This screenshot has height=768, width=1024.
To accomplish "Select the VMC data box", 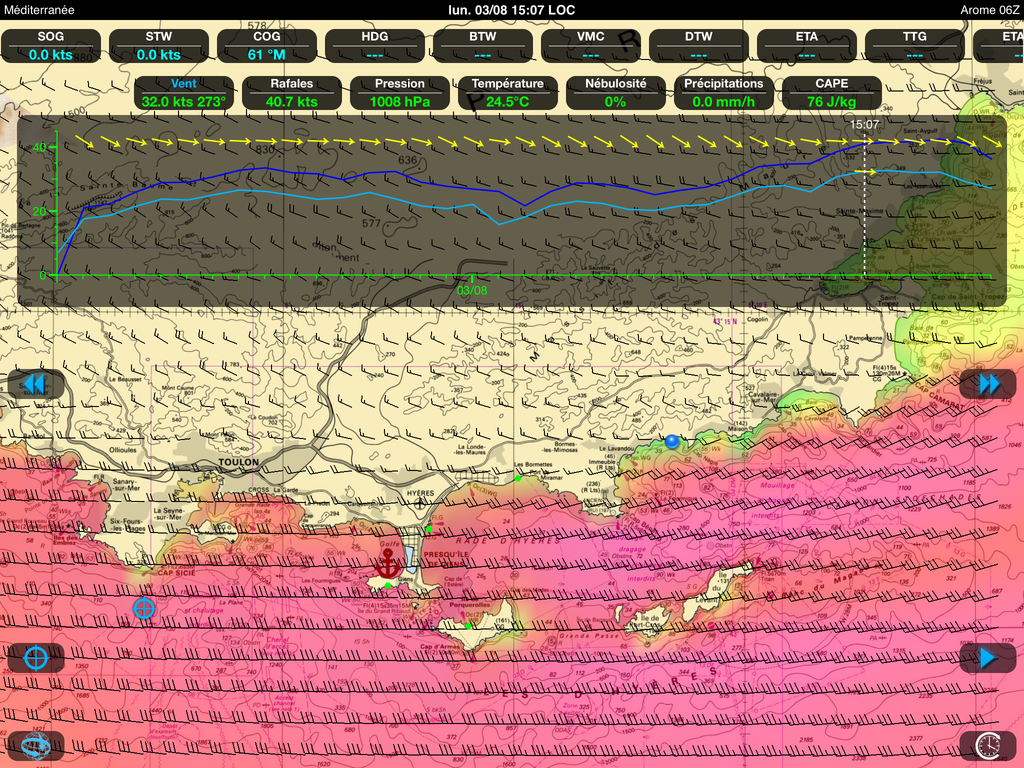I will point(590,46).
